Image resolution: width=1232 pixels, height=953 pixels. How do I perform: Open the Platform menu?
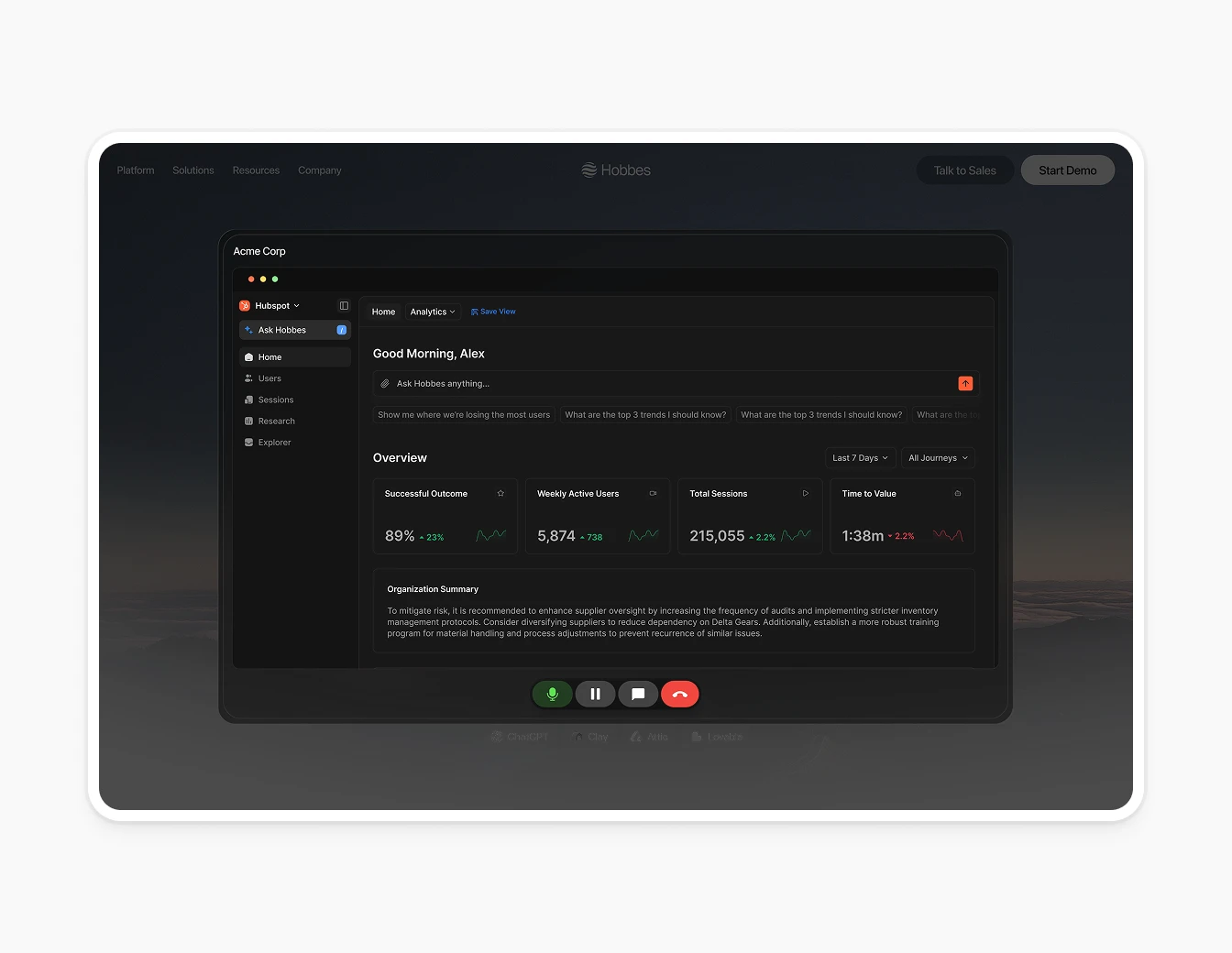(x=135, y=170)
